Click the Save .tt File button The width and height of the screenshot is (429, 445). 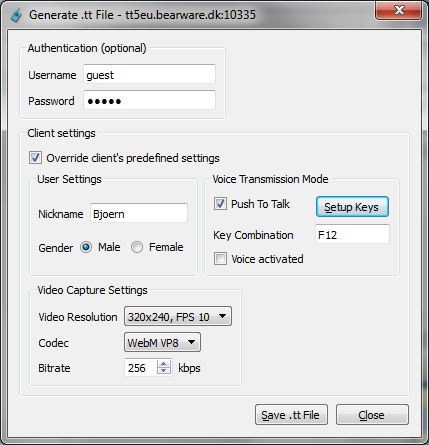pos(291,415)
